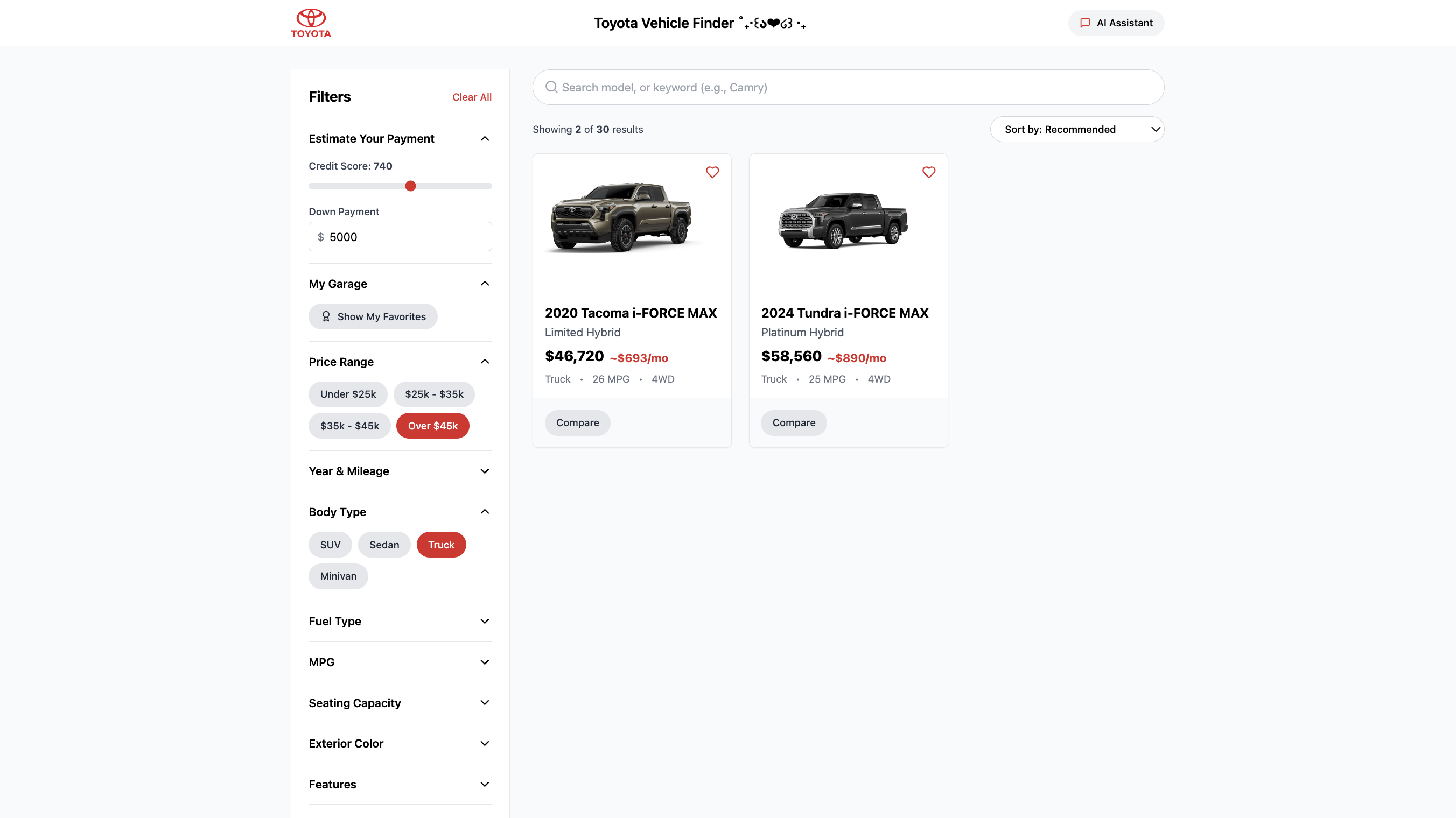This screenshot has height=818, width=1456.
Task: Toggle the Over $45k price filter
Action: tap(432, 425)
